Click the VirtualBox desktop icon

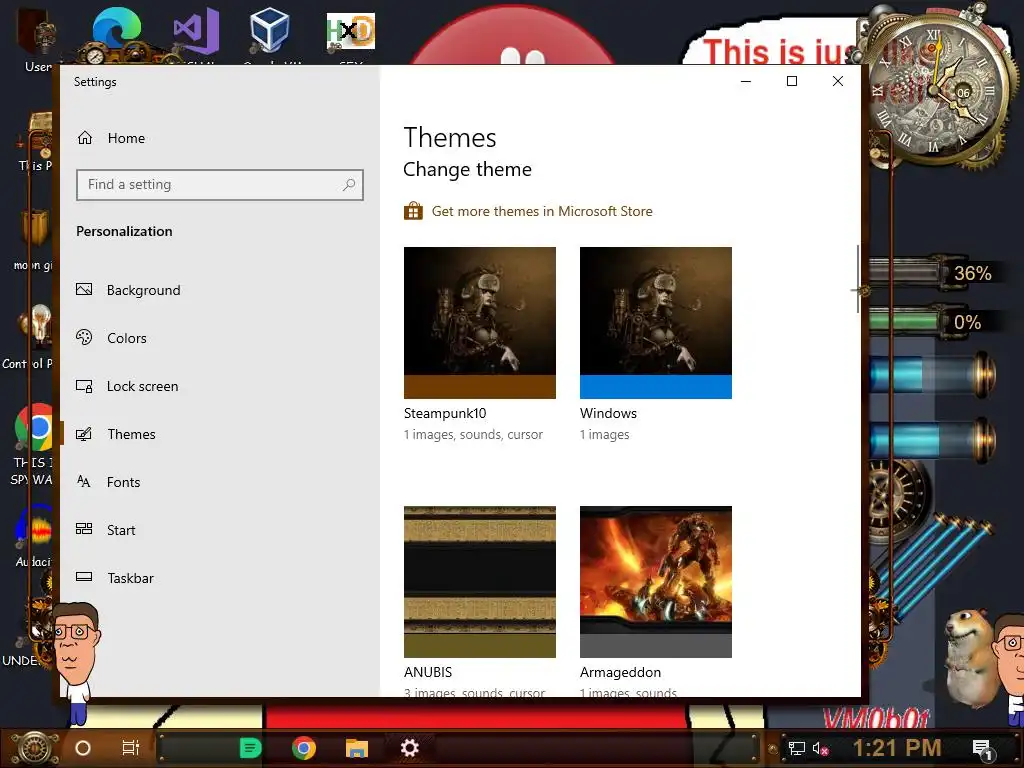269,31
